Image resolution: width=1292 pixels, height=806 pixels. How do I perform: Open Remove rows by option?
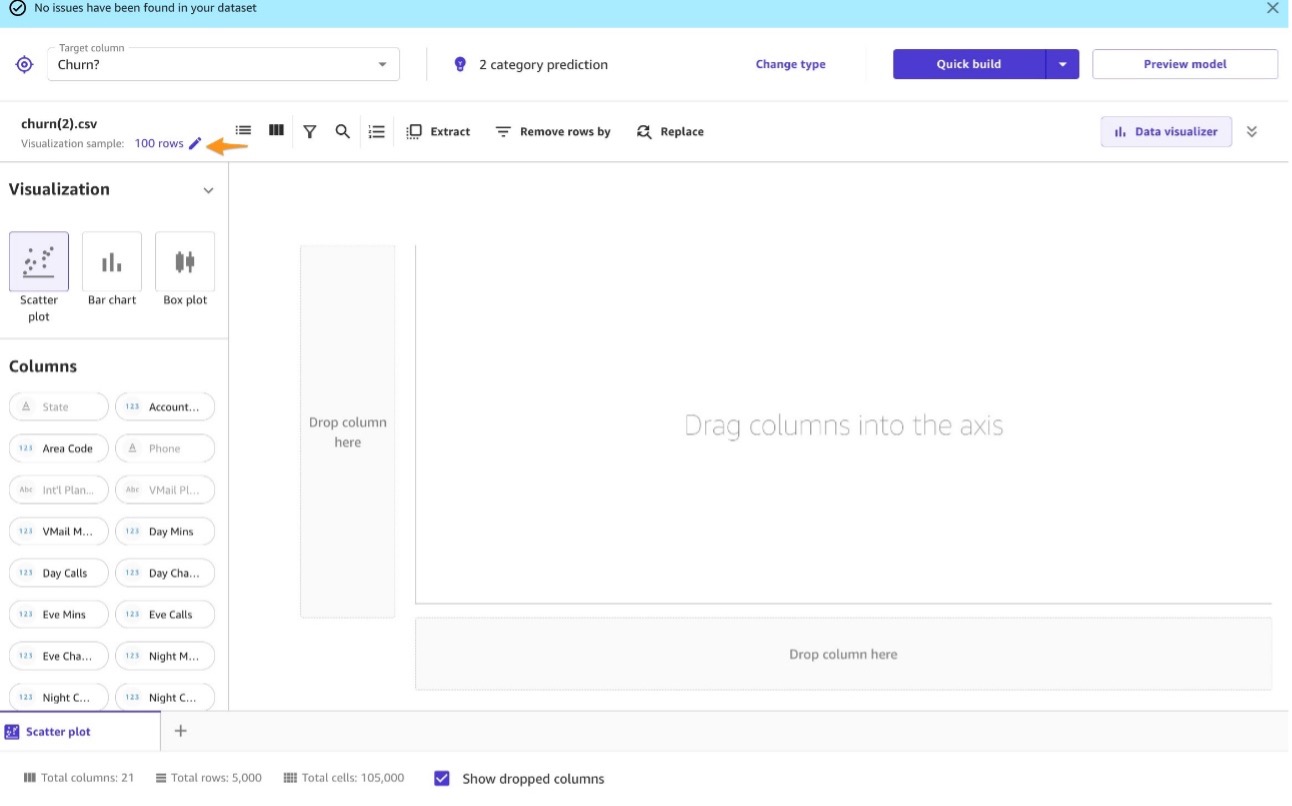(x=553, y=131)
